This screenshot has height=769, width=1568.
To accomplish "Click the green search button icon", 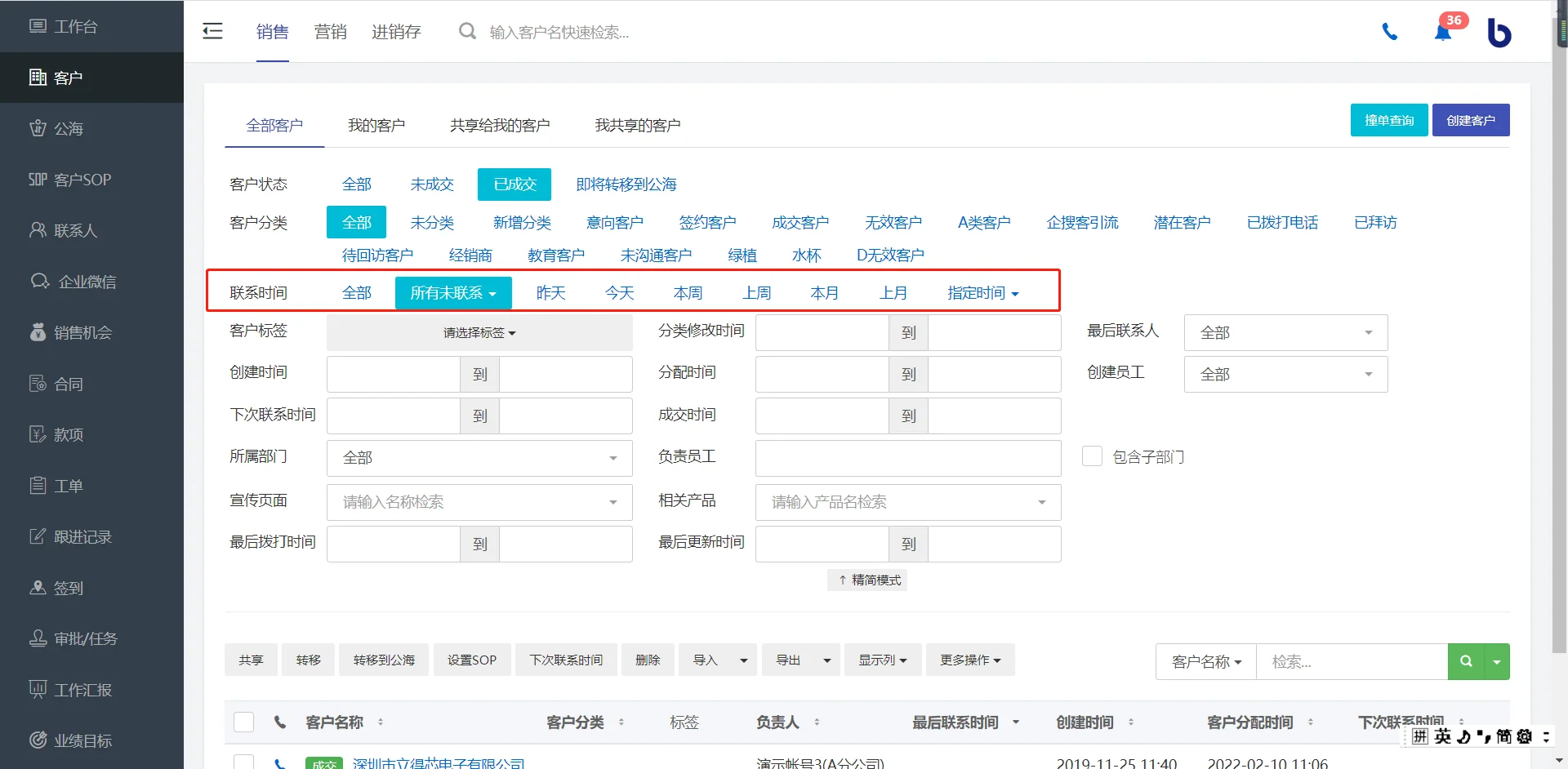I will (1466, 661).
